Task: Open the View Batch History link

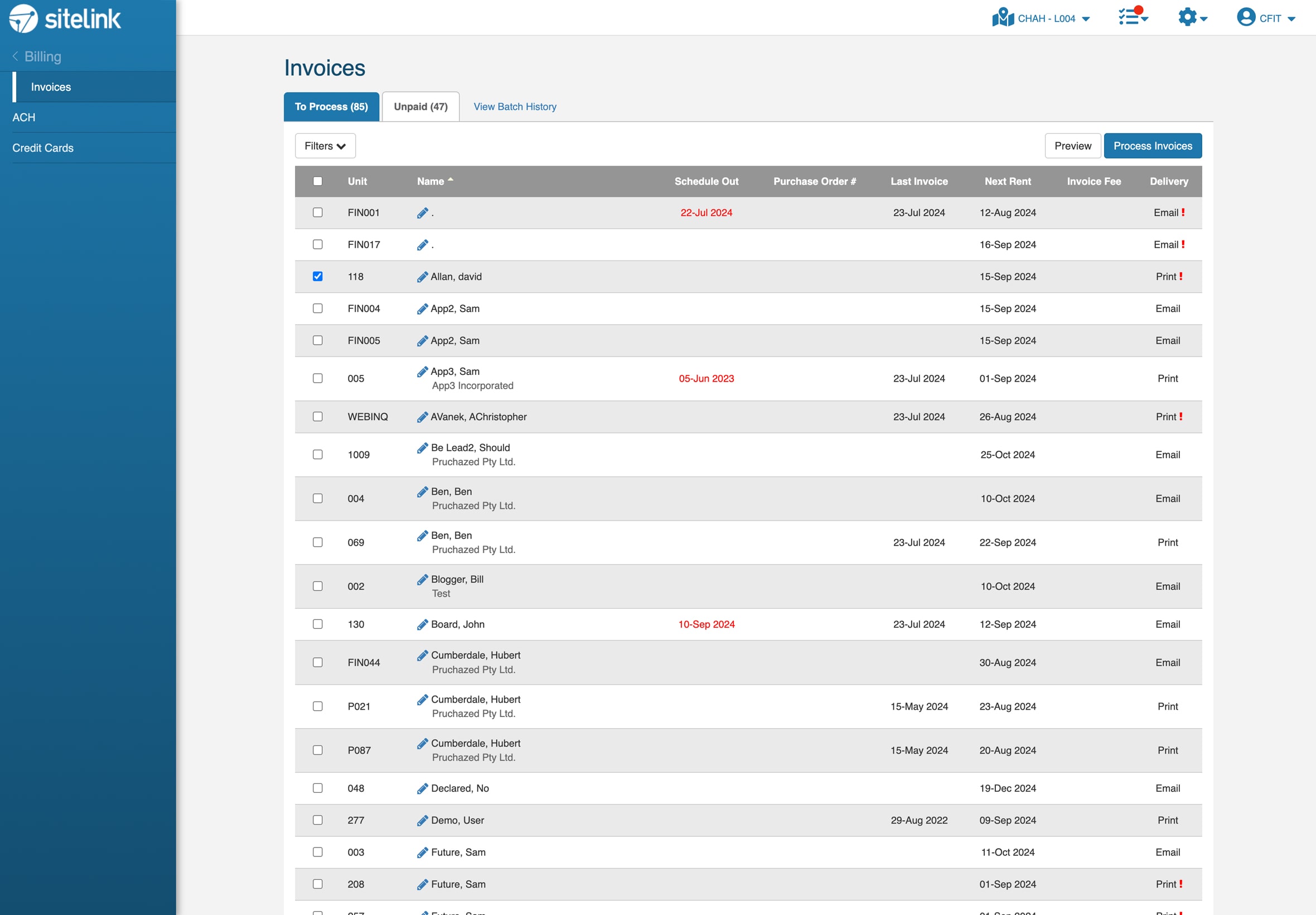Action: 515,107
